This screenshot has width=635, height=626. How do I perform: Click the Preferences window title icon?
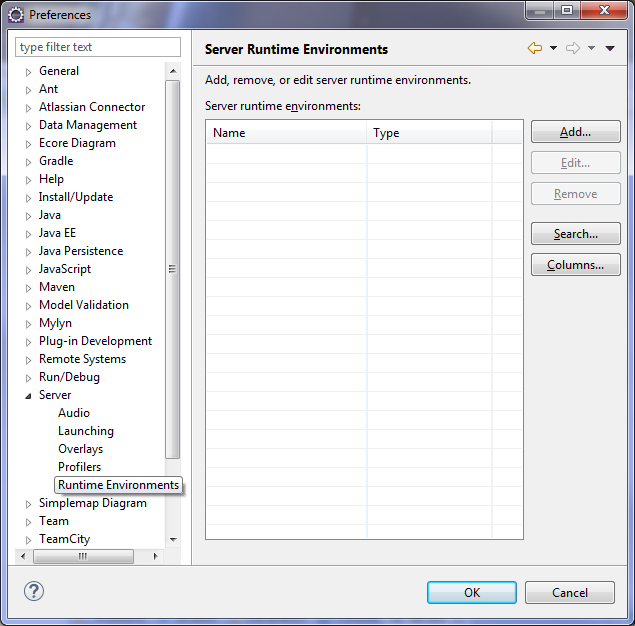pos(15,15)
